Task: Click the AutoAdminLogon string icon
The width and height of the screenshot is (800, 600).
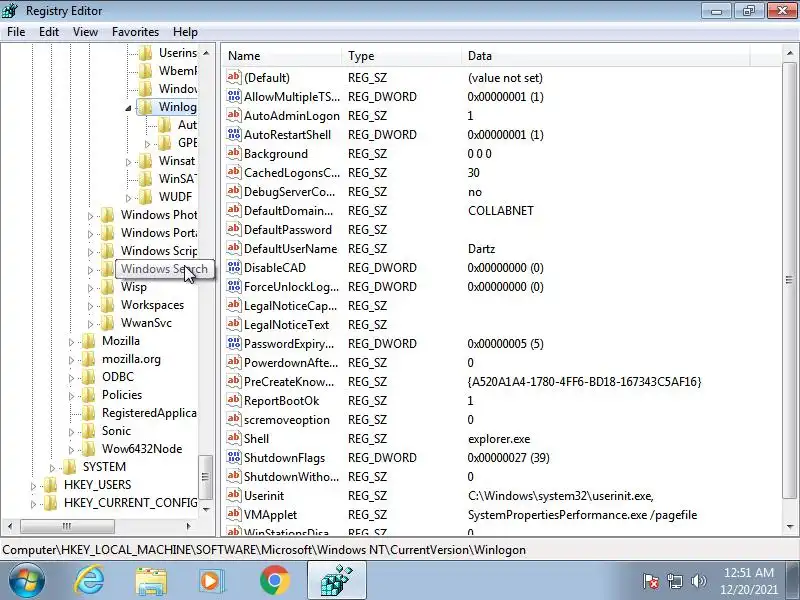Action: (234, 115)
